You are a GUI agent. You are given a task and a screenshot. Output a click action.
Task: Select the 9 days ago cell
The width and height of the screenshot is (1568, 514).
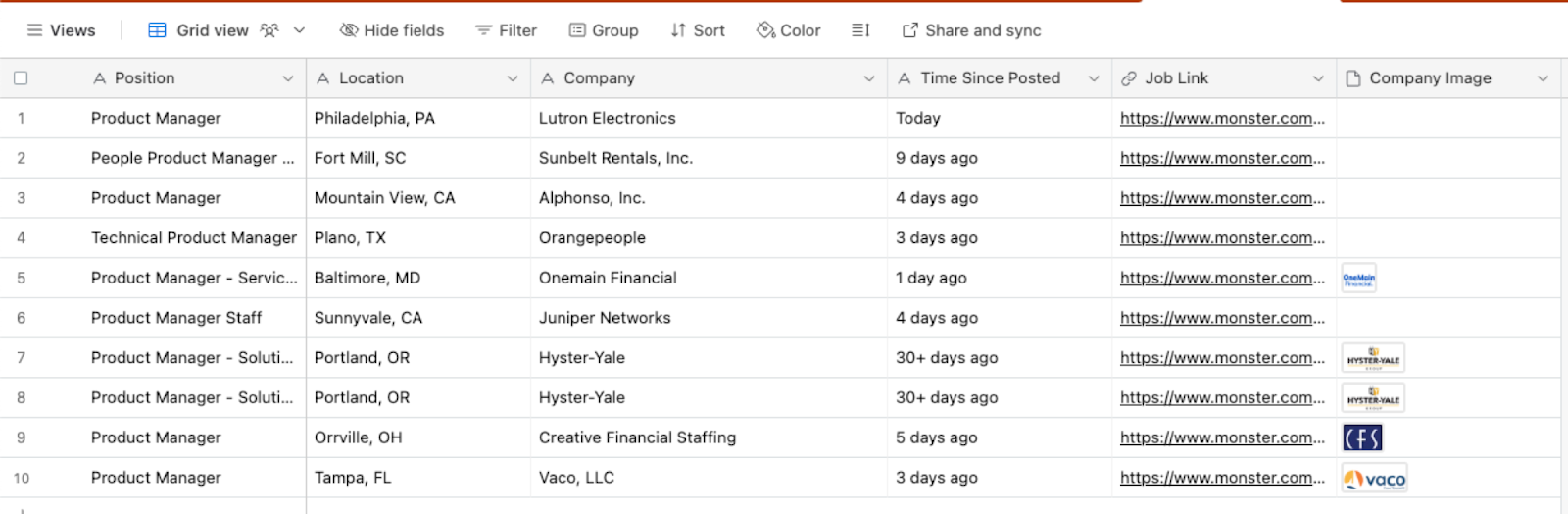click(1000, 158)
